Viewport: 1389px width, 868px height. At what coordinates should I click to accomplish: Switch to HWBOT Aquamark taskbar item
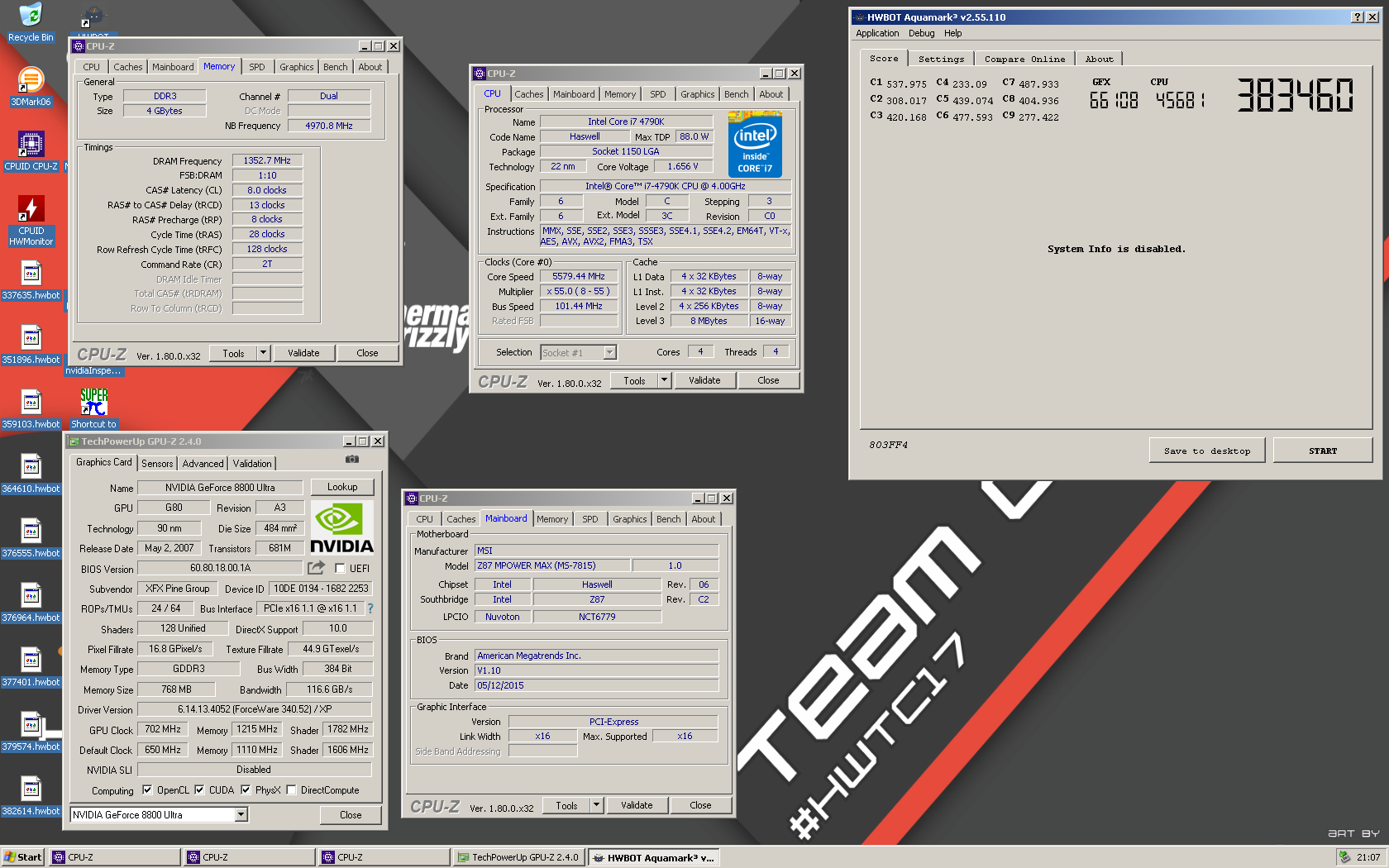tap(654, 857)
